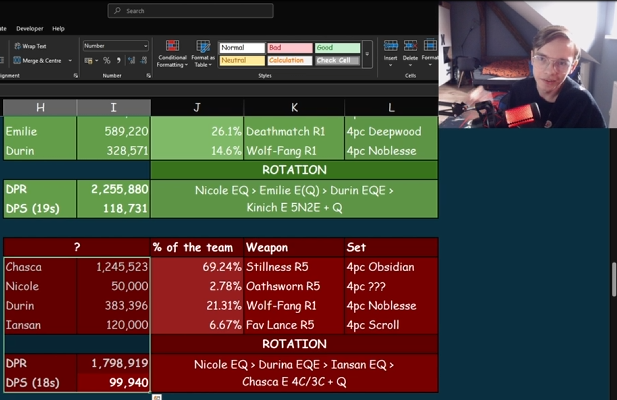Image resolution: width=617 pixels, height=400 pixels.
Task: Select the 4pc ??? cell
Action: [391, 286]
